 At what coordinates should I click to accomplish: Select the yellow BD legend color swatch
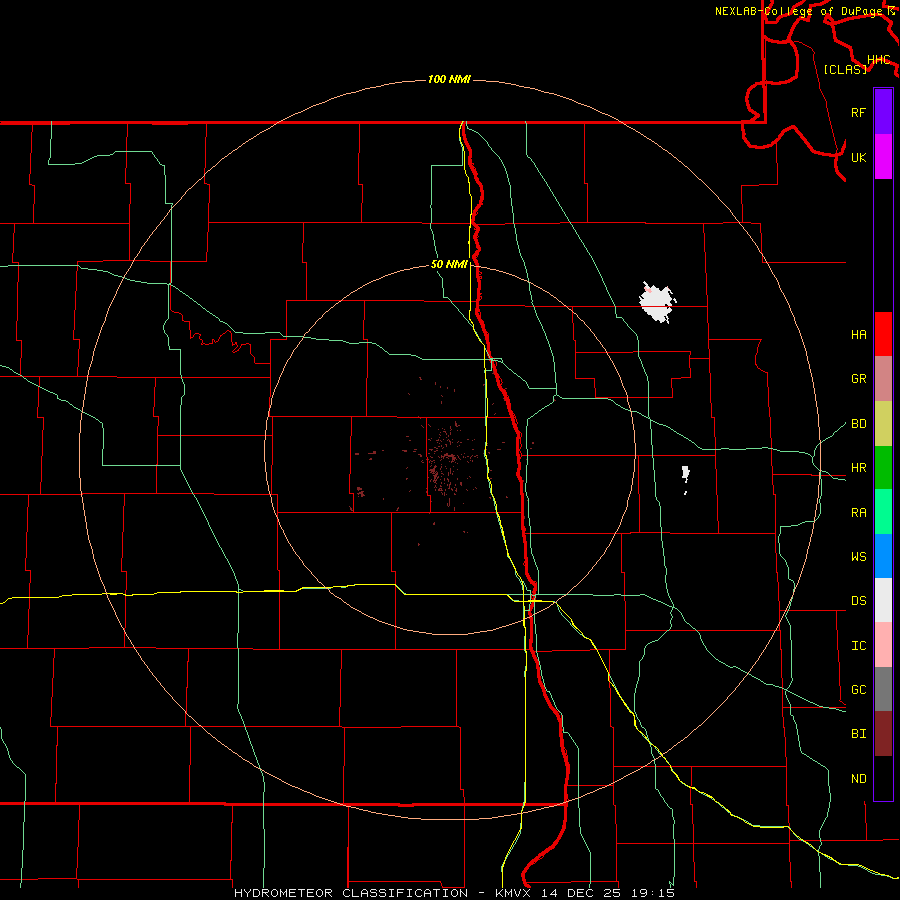883,423
